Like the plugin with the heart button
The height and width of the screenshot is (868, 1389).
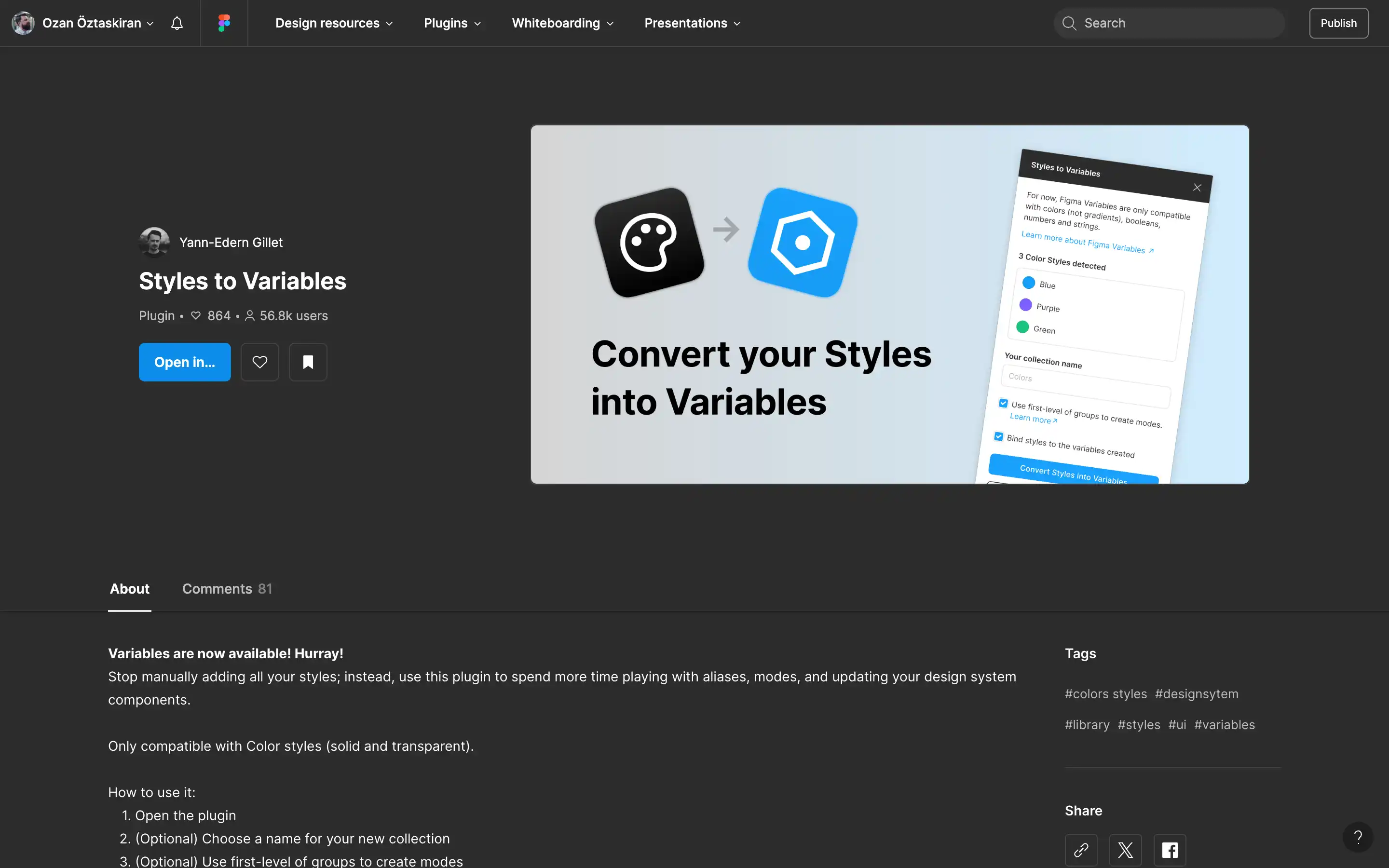tap(259, 362)
